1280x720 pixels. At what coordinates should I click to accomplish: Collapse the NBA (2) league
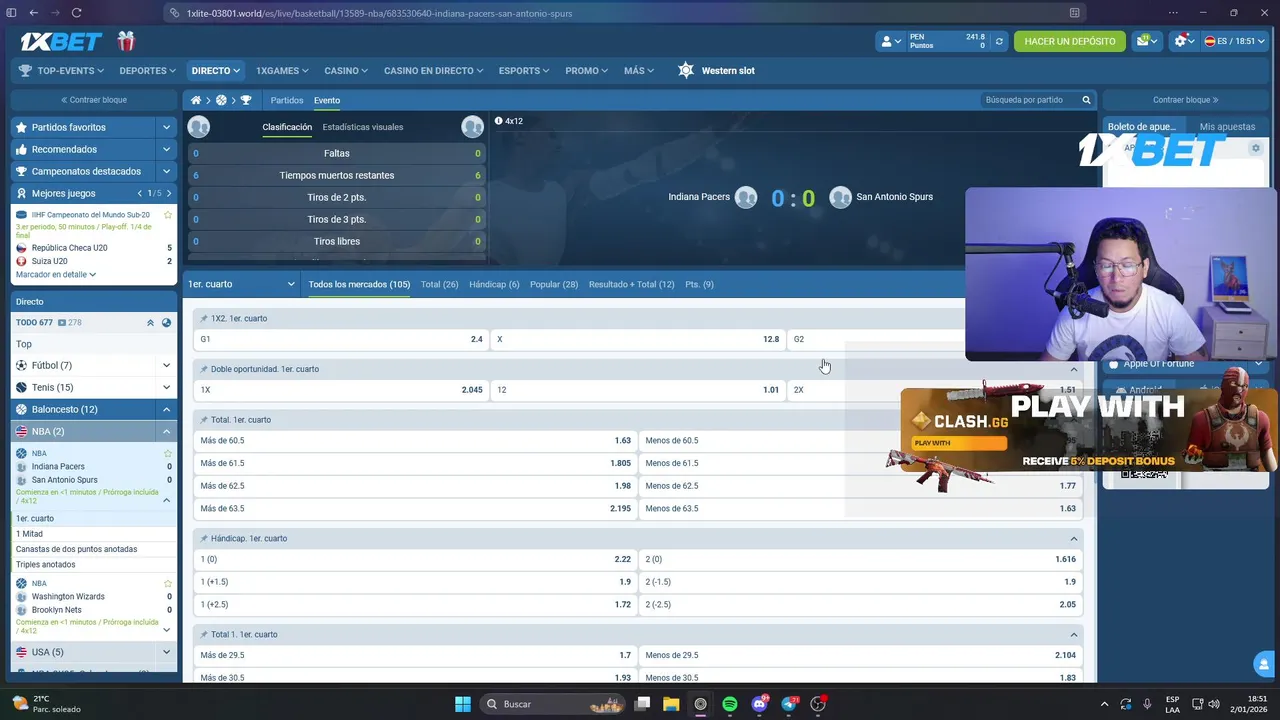[166, 431]
